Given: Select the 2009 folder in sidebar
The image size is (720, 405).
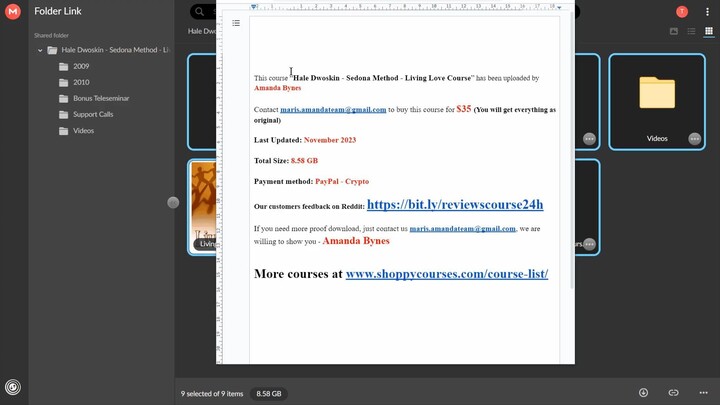Looking at the screenshot, I should click(x=81, y=66).
